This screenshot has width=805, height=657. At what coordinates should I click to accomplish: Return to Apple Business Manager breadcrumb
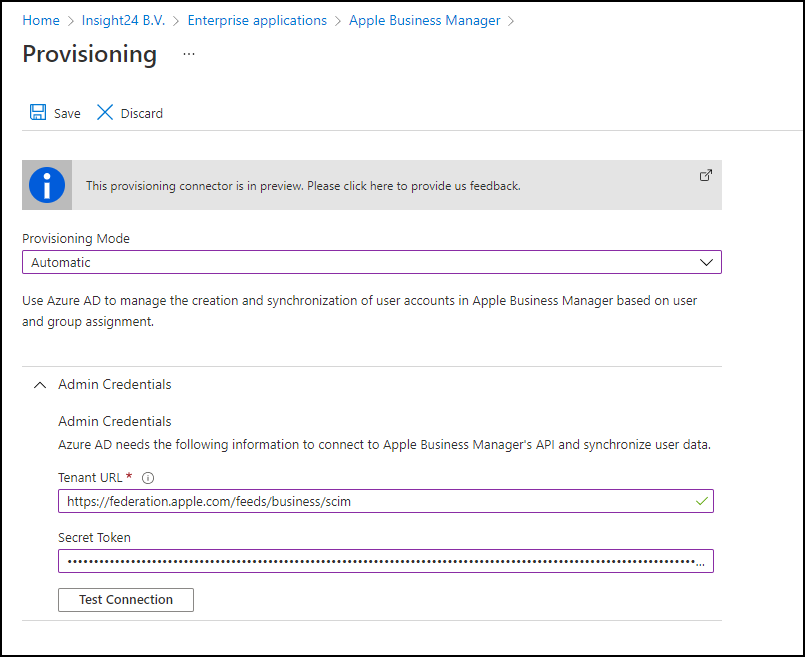coord(424,20)
